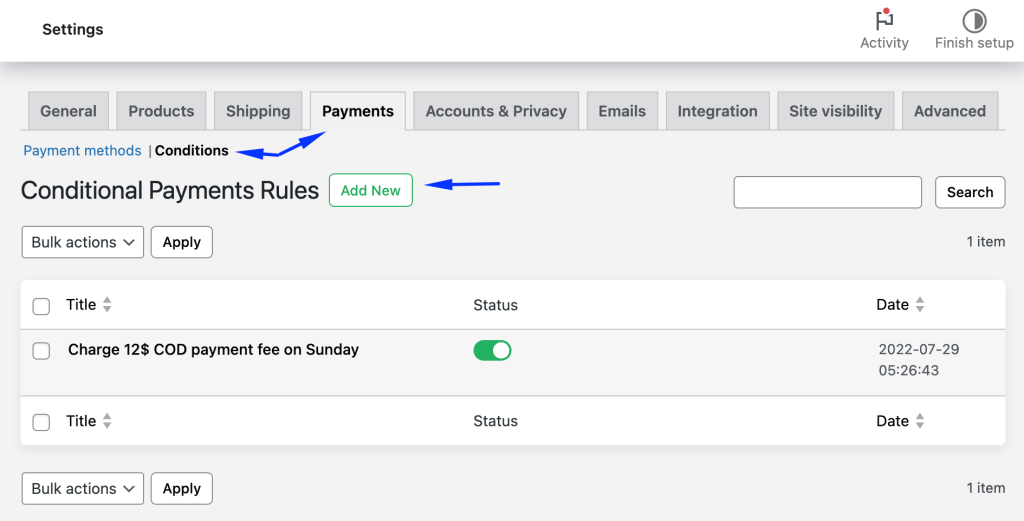Viewport: 1024px width, 521px height.
Task: Go to Accounts & Privacy tab
Action: (496, 111)
